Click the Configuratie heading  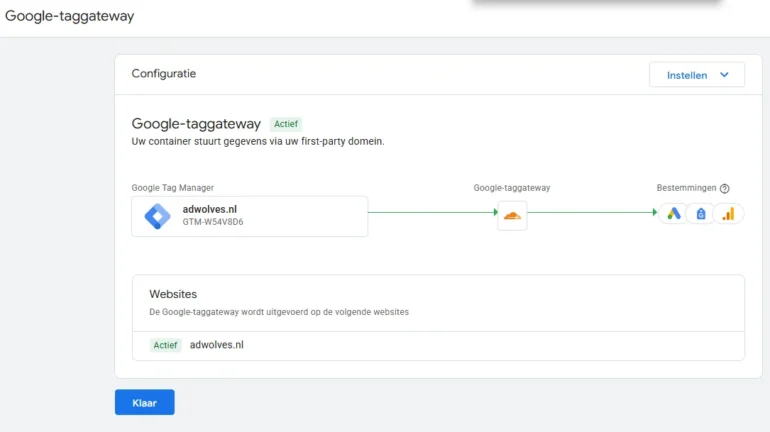[164, 74]
